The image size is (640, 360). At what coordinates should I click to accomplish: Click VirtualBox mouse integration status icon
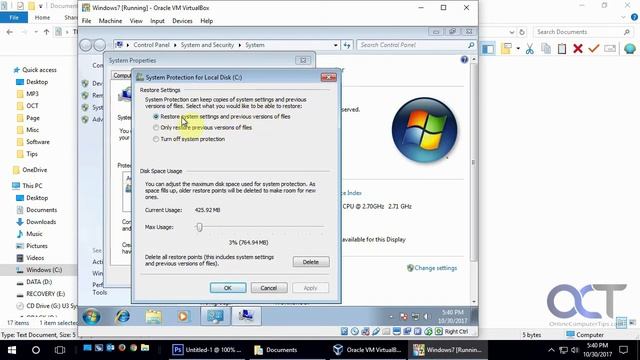point(428,331)
